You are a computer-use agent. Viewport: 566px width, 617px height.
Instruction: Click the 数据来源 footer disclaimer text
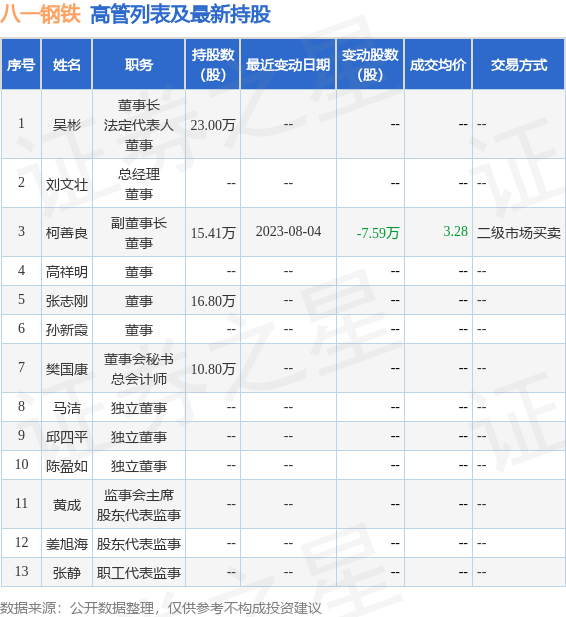[161, 608]
